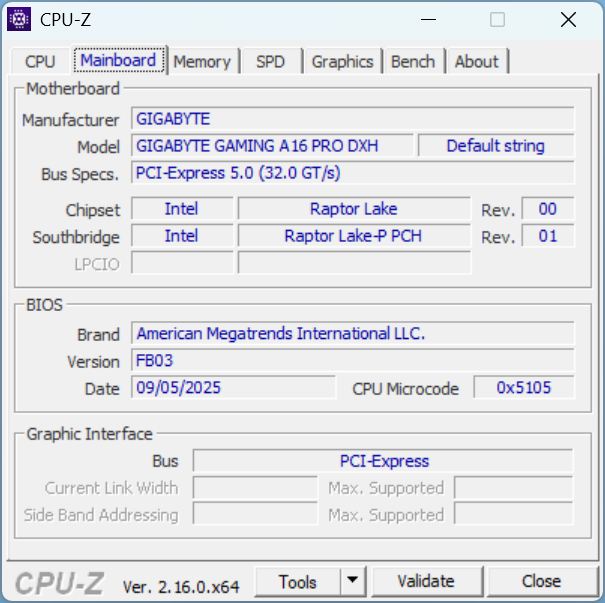The height and width of the screenshot is (603, 605).
Task: Switch to the Memory tab
Action: (x=201, y=62)
